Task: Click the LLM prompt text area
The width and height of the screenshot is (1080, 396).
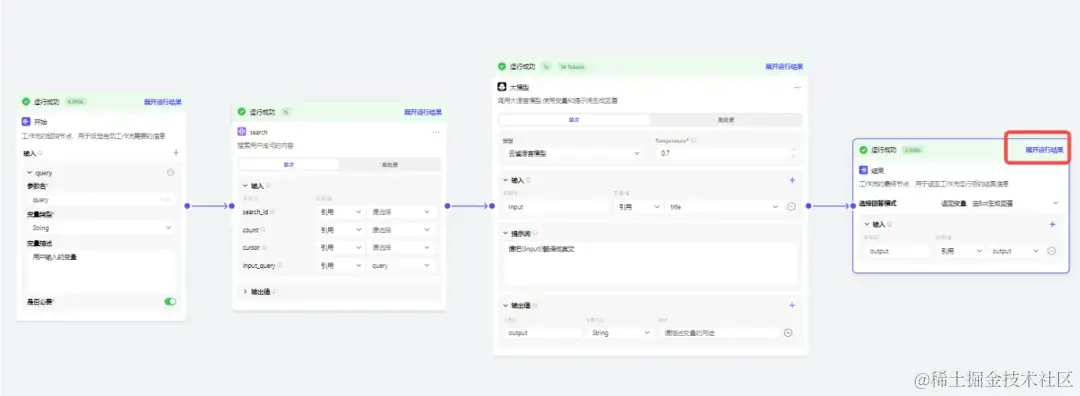Action: click(650, 263)
